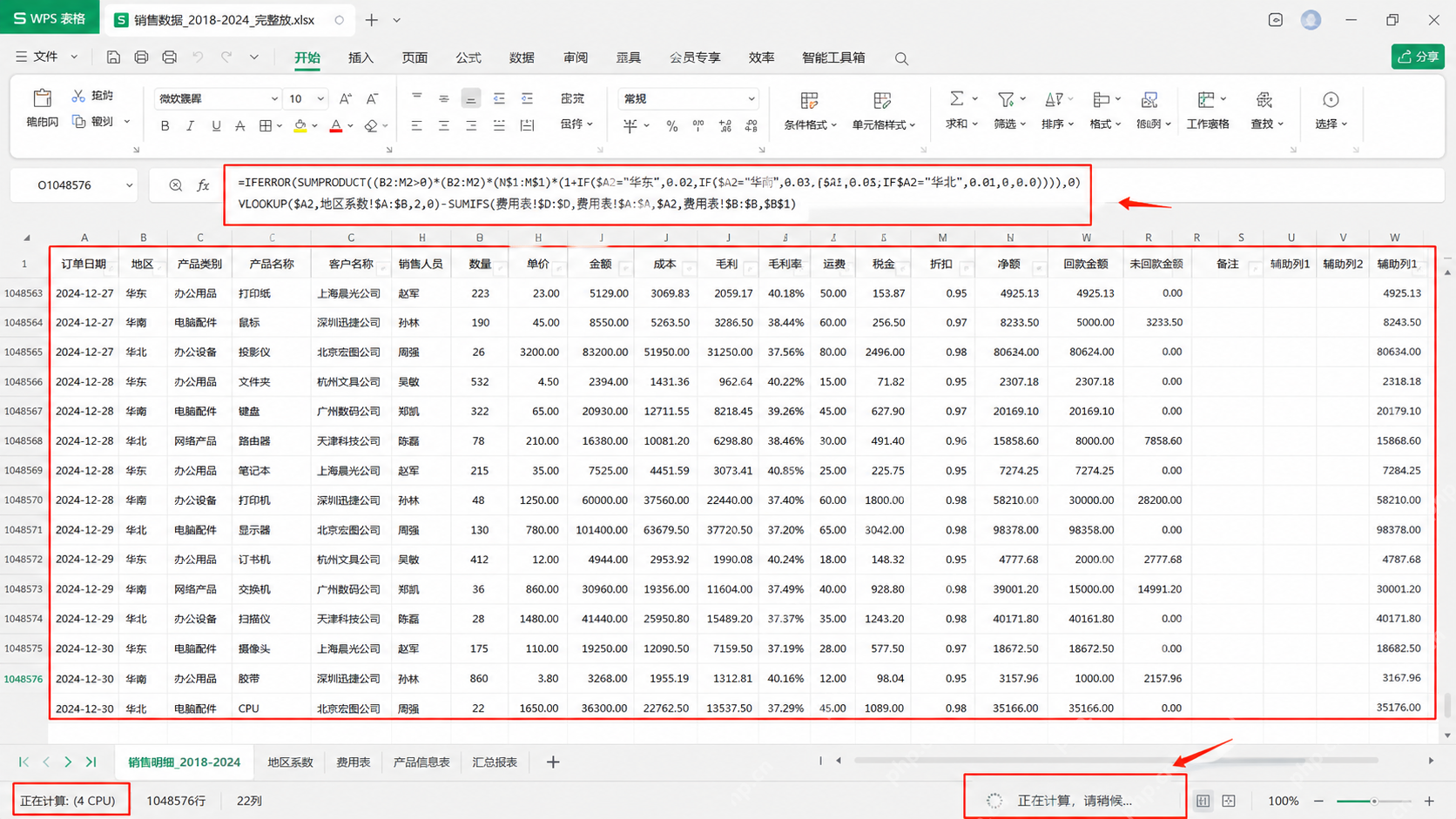Switch to 产品信息表 sheet tab
This screenshot has height=819, width=1456.
(x=421, y=762)
